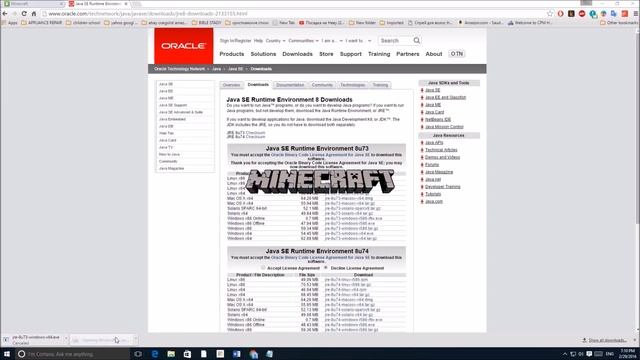This screenshot has width=640, height=360.
Task: Open the Opera extension icon in toolbar
Action: point(560,14)
